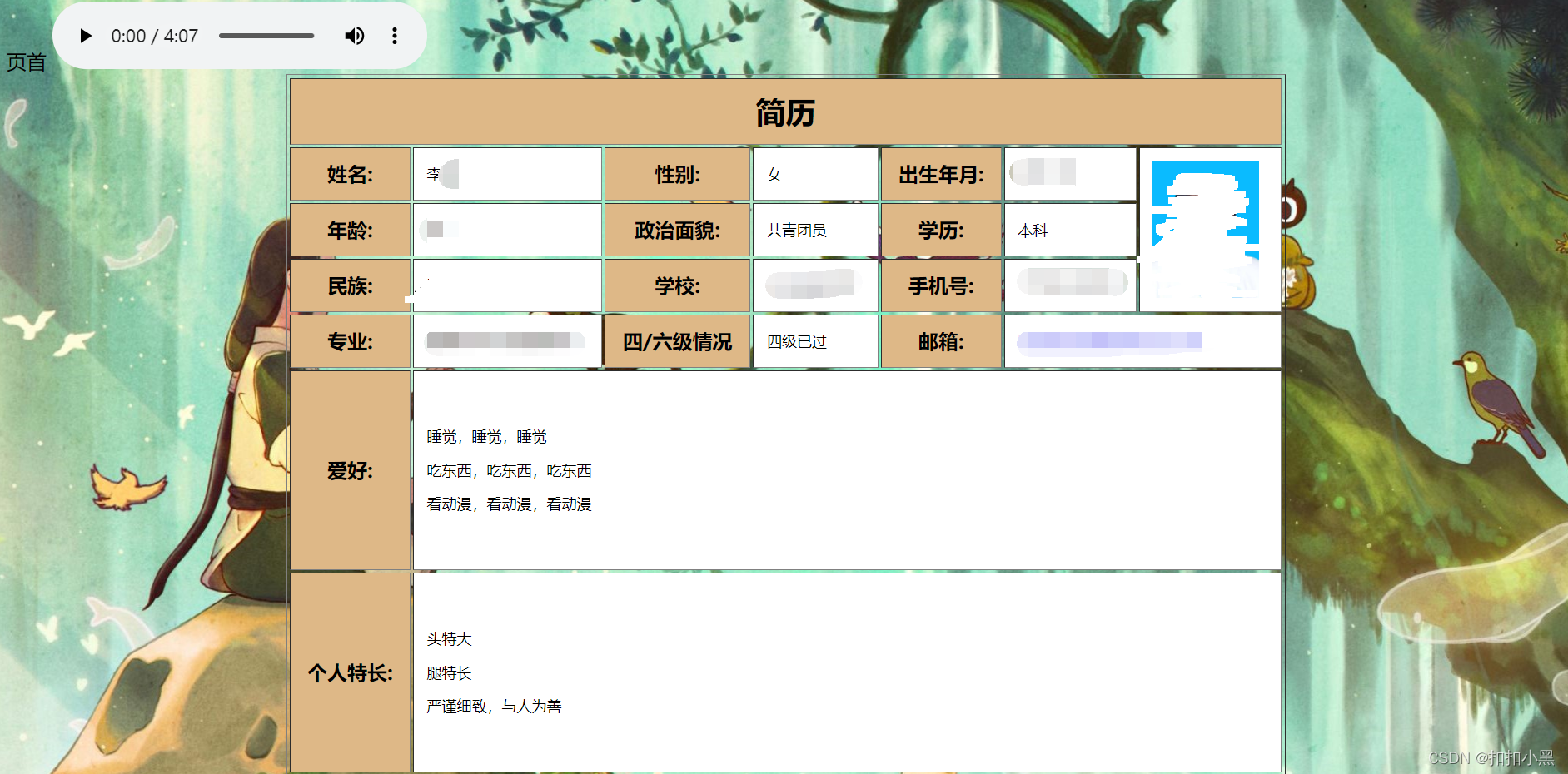
Task: Click the 页首 link
Action: 26,62
